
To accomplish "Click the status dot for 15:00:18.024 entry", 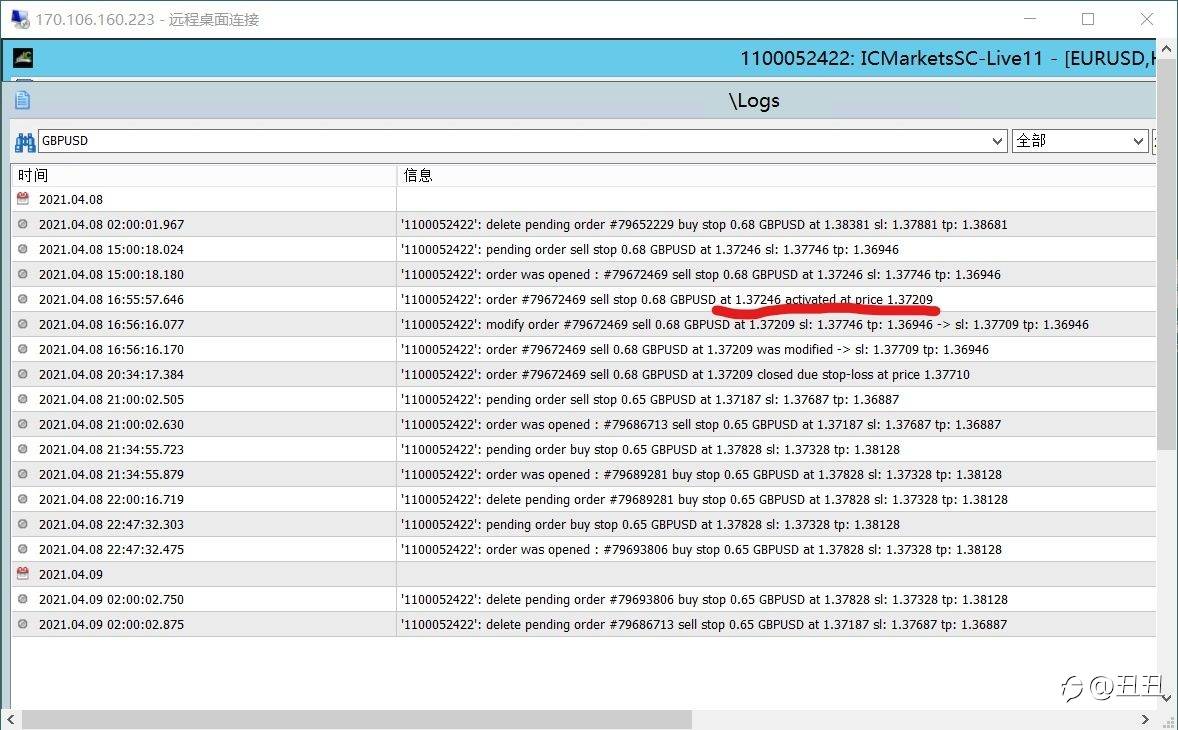I will click(x=23, y=249).
